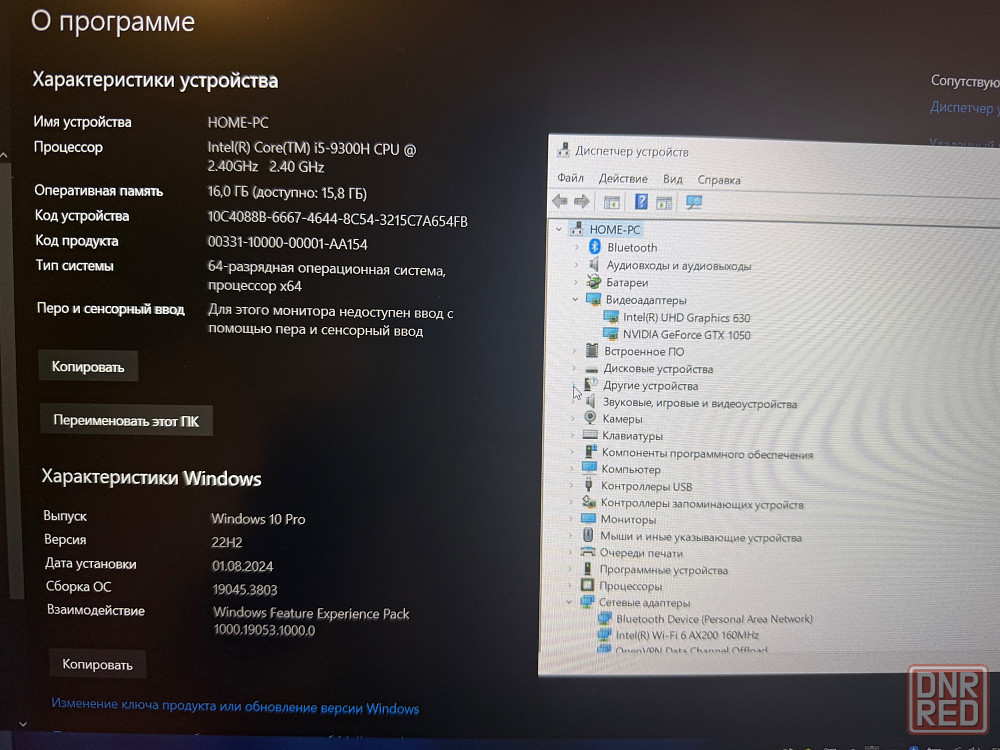Click the Встроенное ПО chip icon
1000x750 pixels.
pos(592,351)
